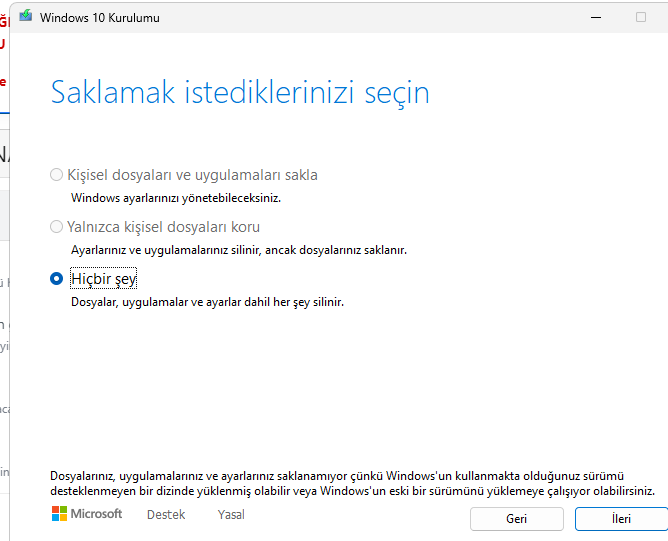Screen dimensions: 668x541
Task: Click the 'Saklamak istediklerinizi seçin' heading
Action: pyautogui.click(x=240, y=93)
